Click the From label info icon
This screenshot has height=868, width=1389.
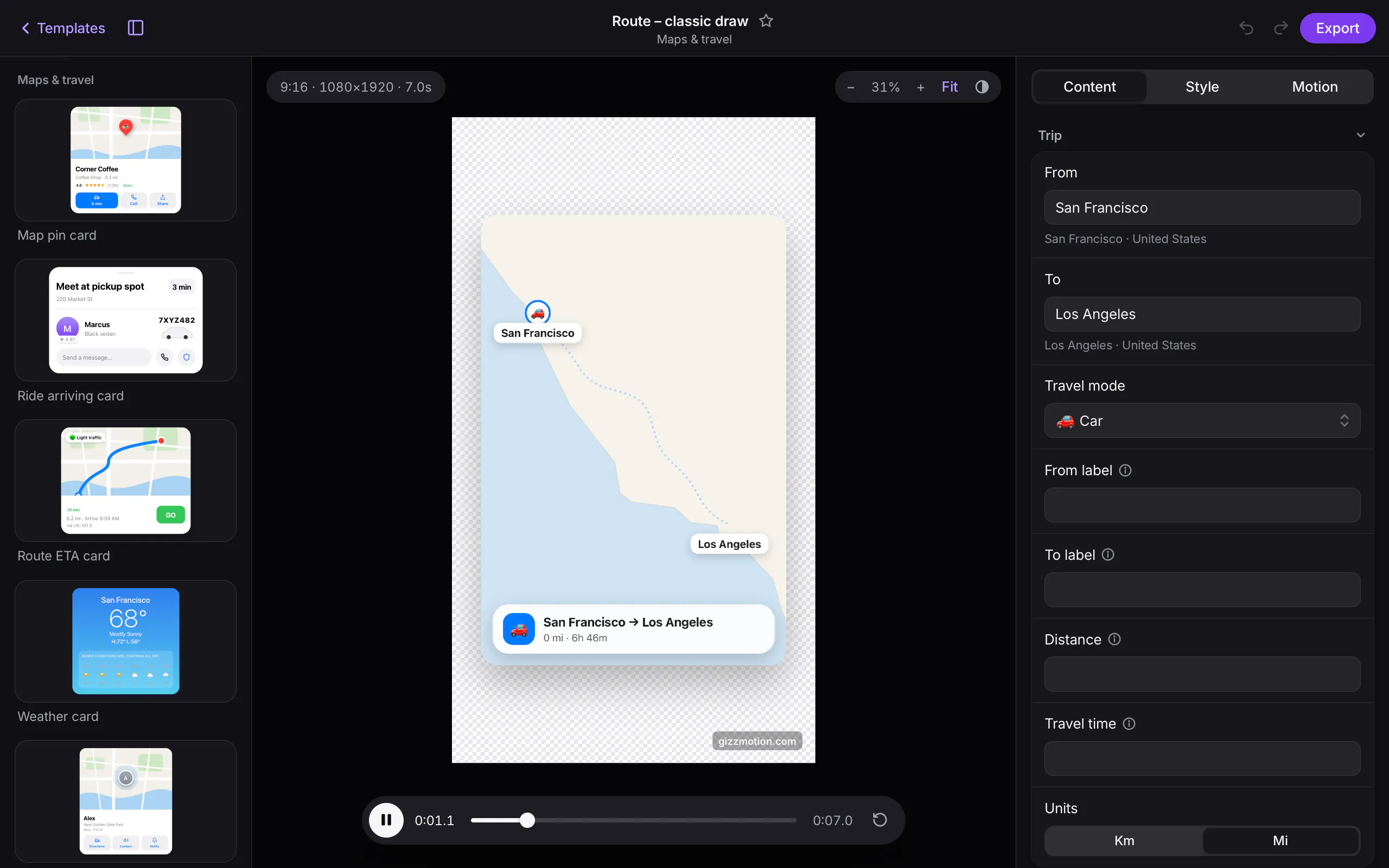point(1125,470)
